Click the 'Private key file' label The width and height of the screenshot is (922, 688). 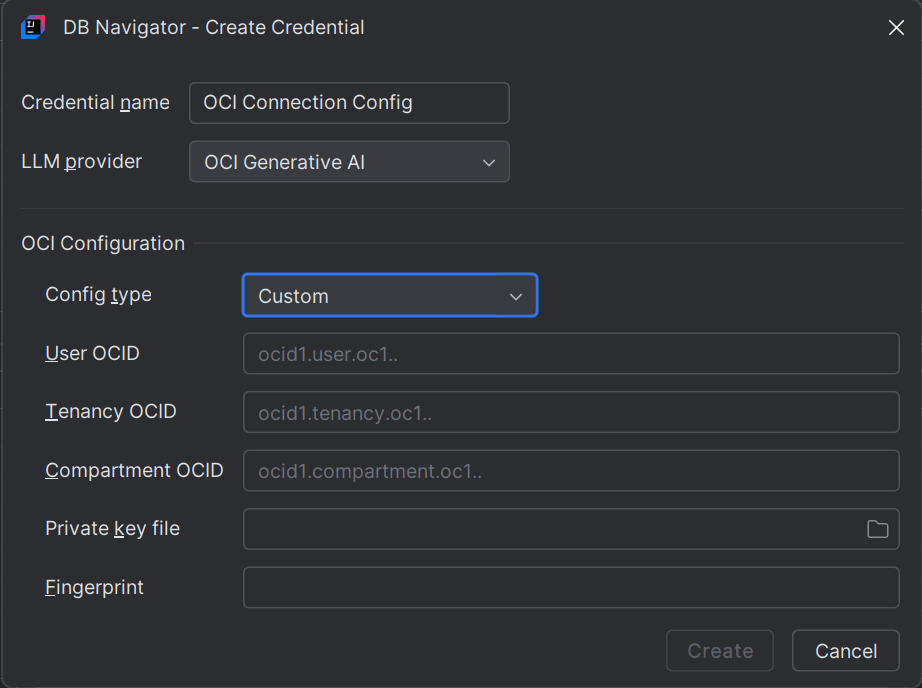112,529
